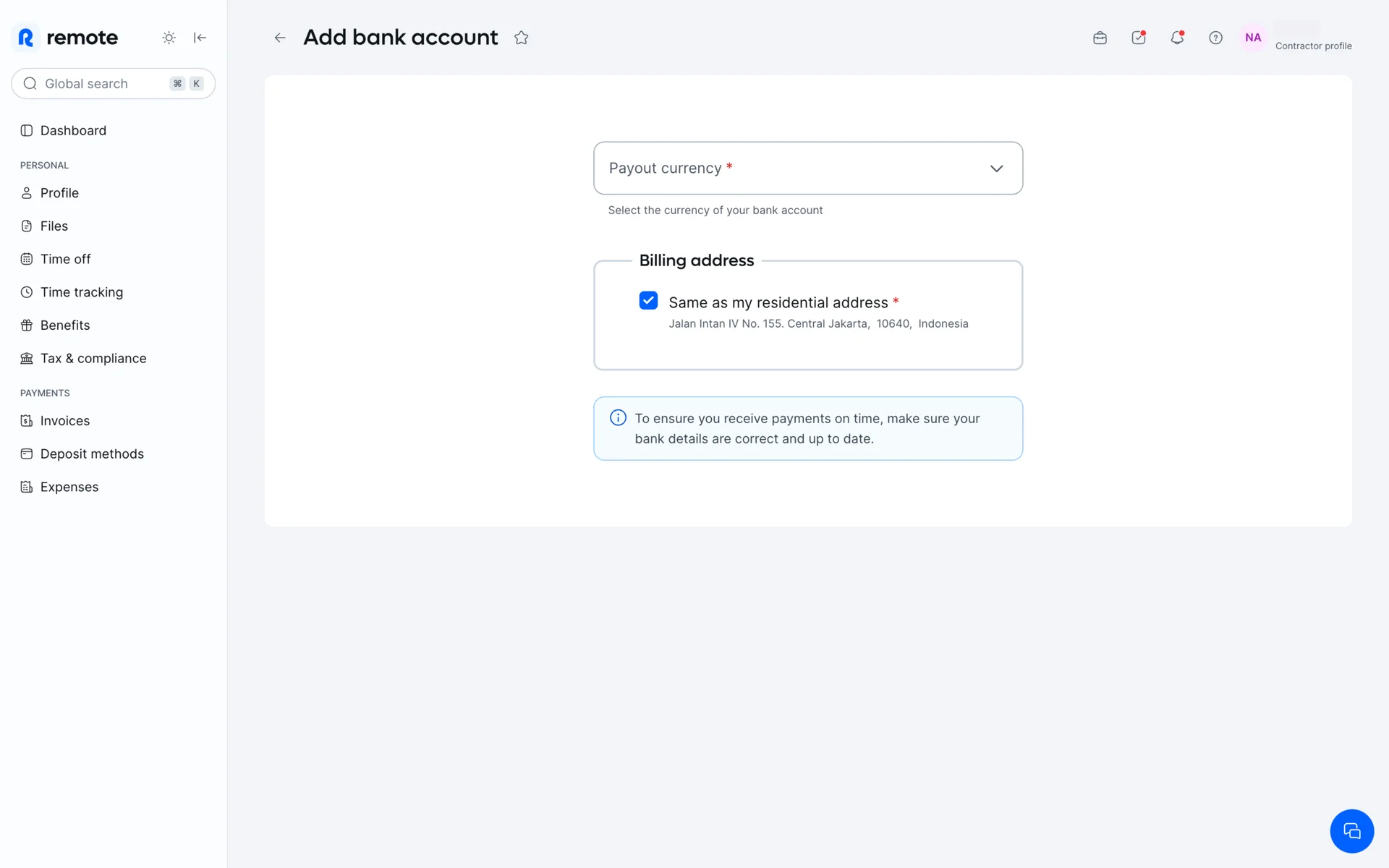The width and height of the screenshot is (1389, 868).
Task: Toggle the light/dark theme sun icon
Action: point(169,38)
